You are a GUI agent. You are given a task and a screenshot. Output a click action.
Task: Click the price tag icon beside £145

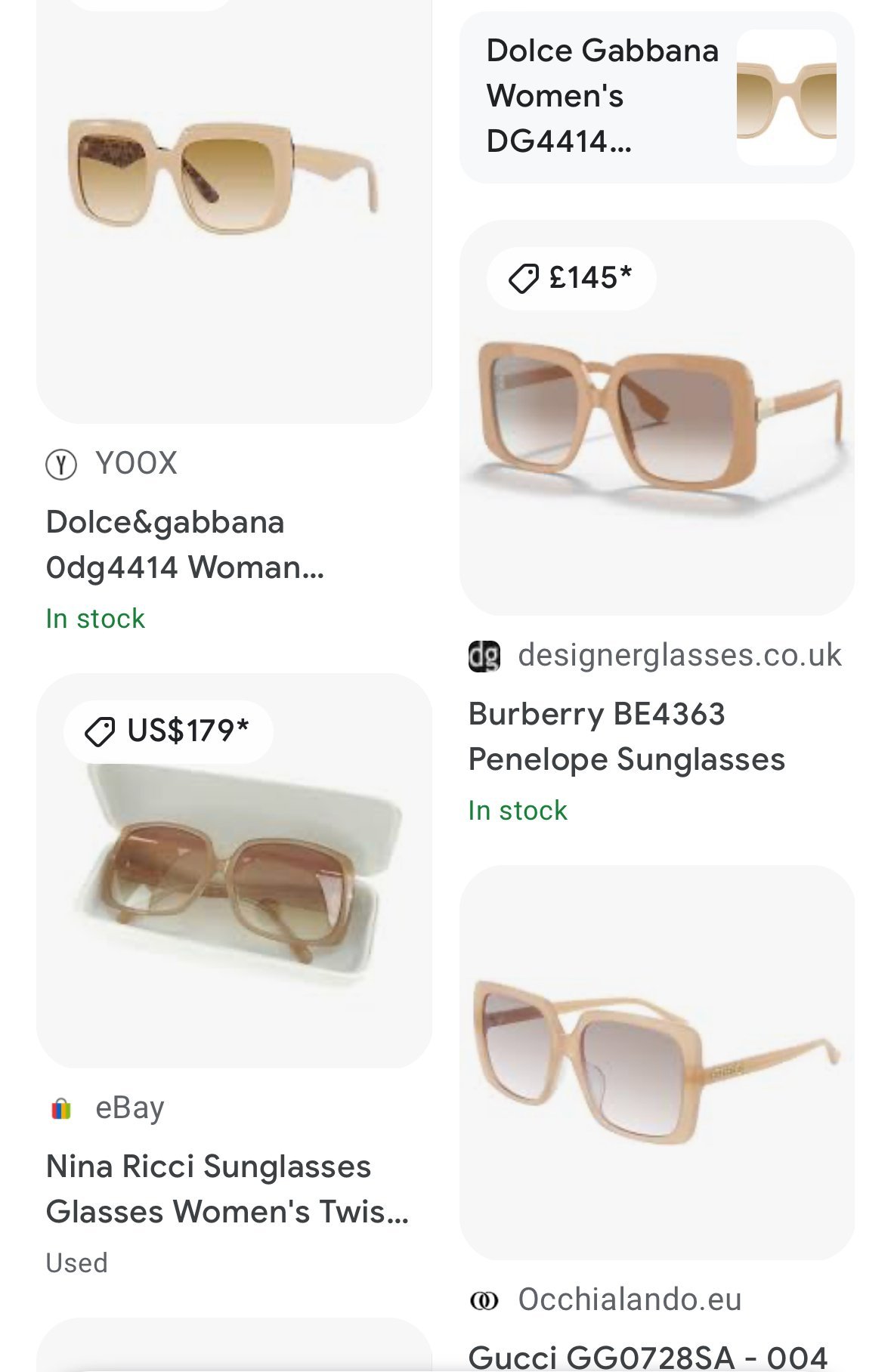coord(523,279)
